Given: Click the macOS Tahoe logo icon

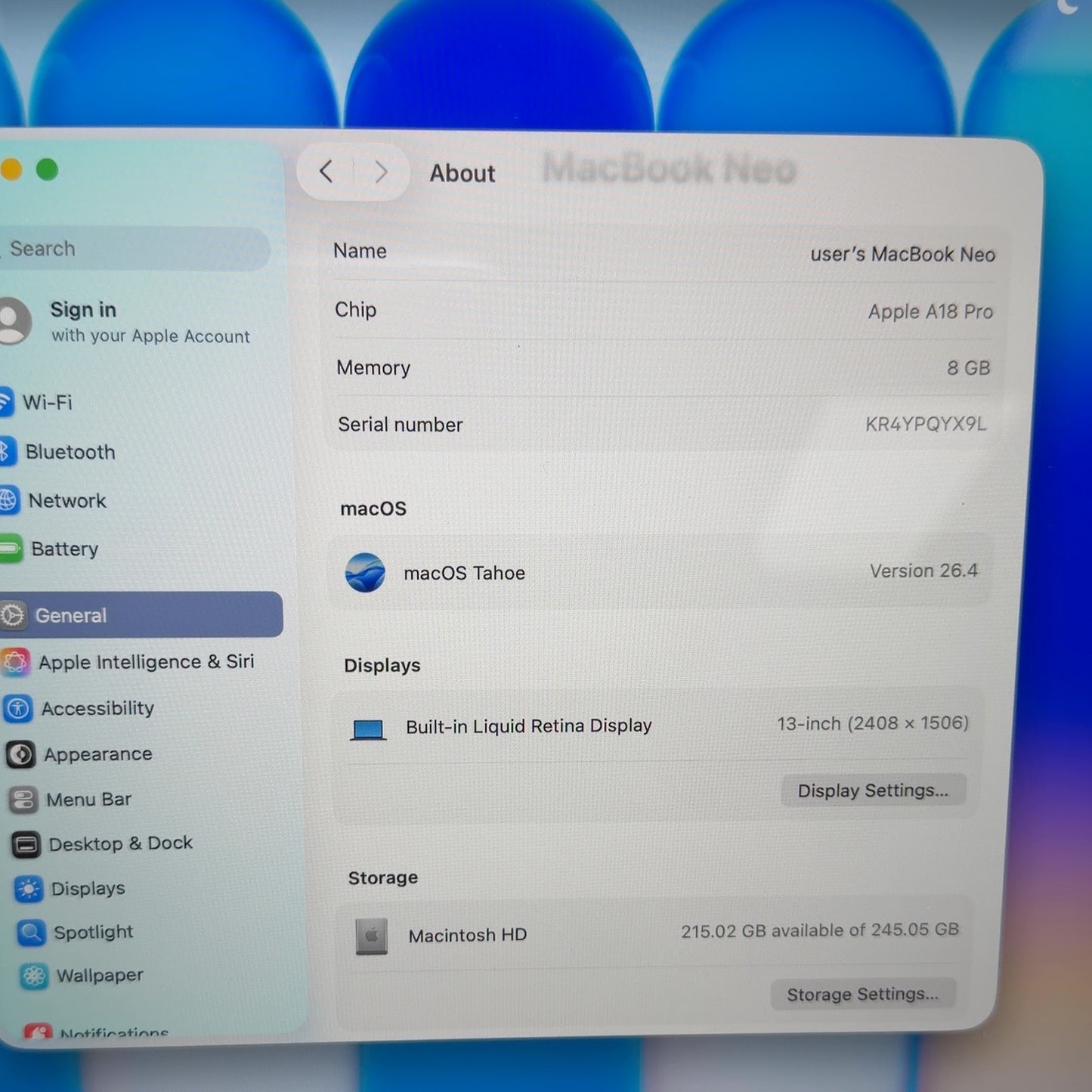Looking at the screenshot, I should 365,573.
